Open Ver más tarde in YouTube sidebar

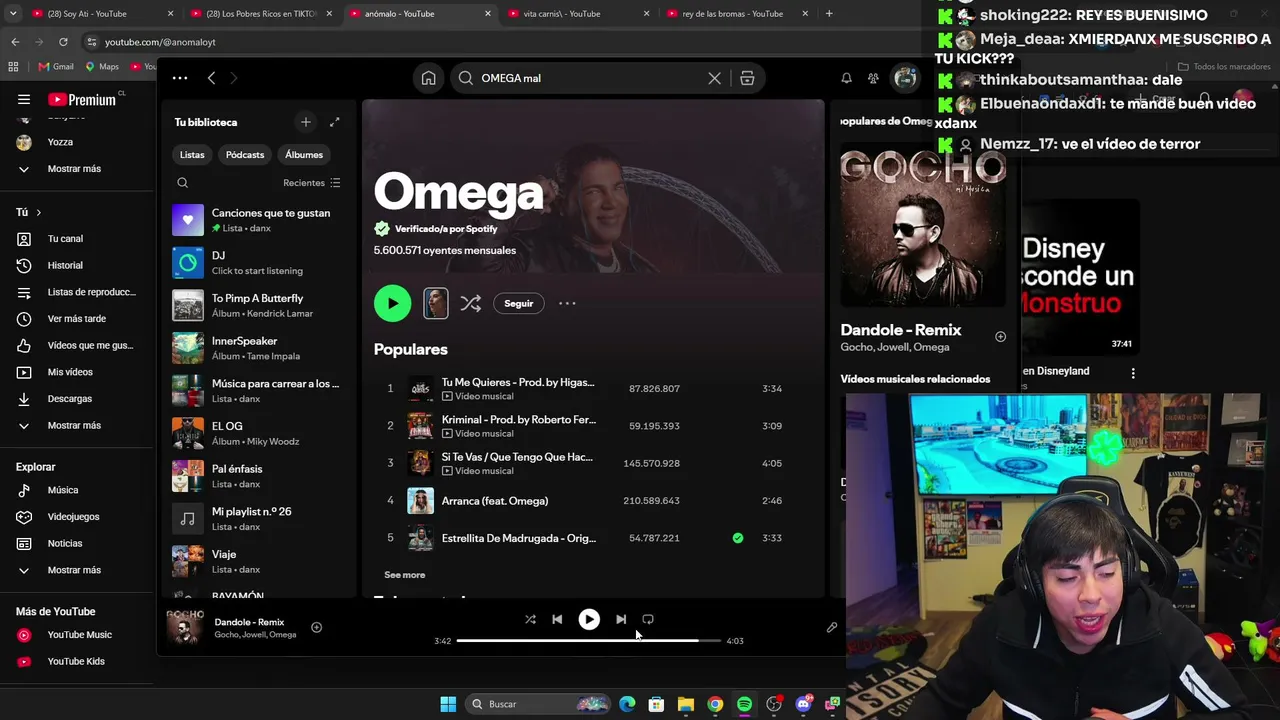pos(75,319)
